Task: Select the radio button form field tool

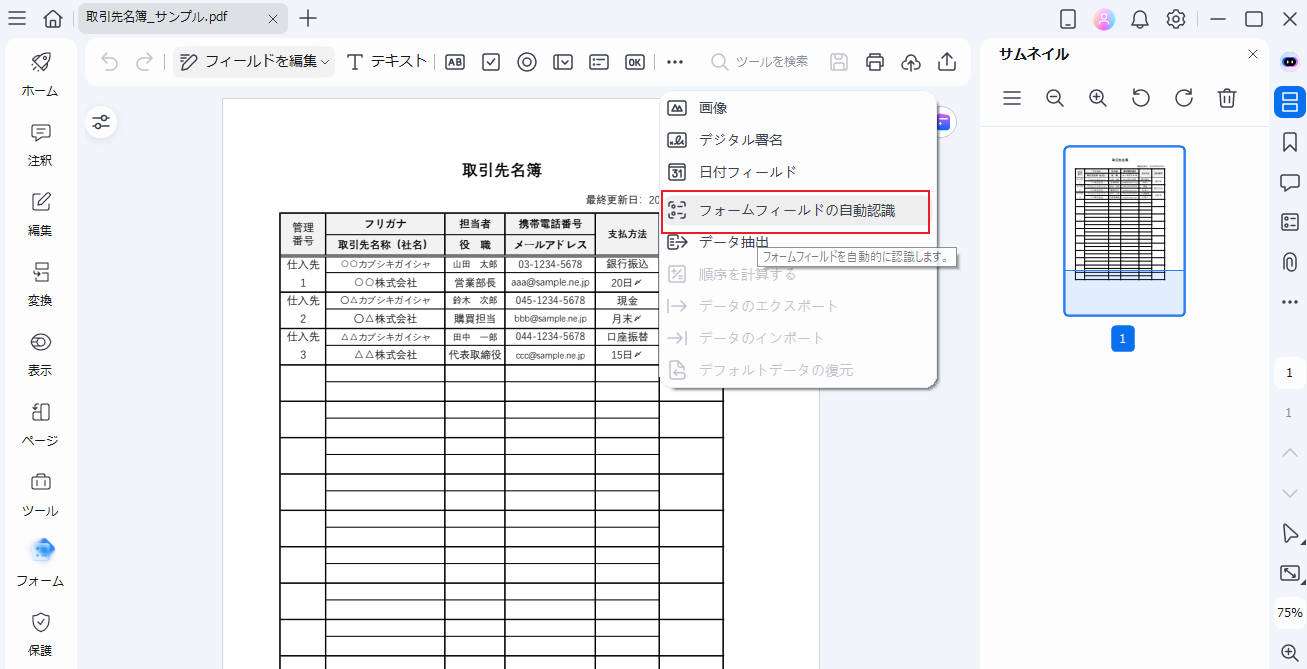Action: tap(527, 61)
